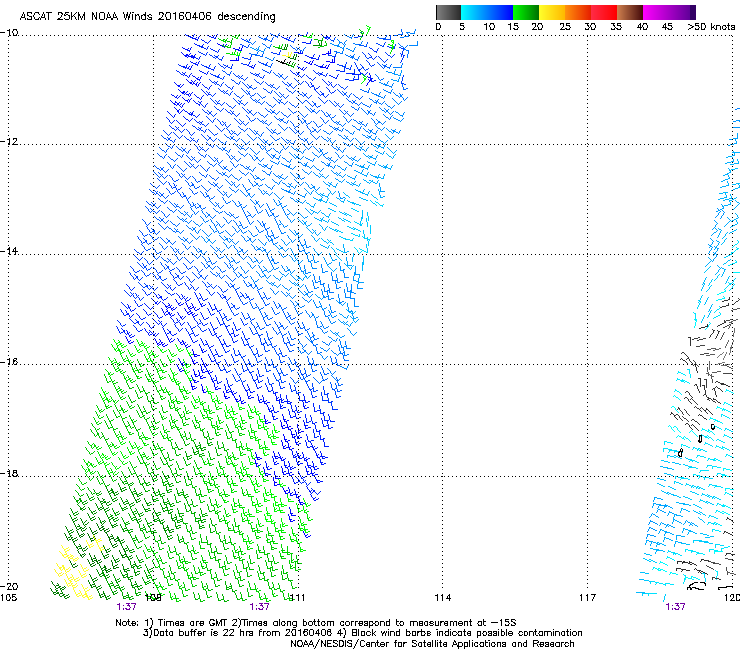
Task: Click the -16 latitude axis label
Action: point(9,362)
